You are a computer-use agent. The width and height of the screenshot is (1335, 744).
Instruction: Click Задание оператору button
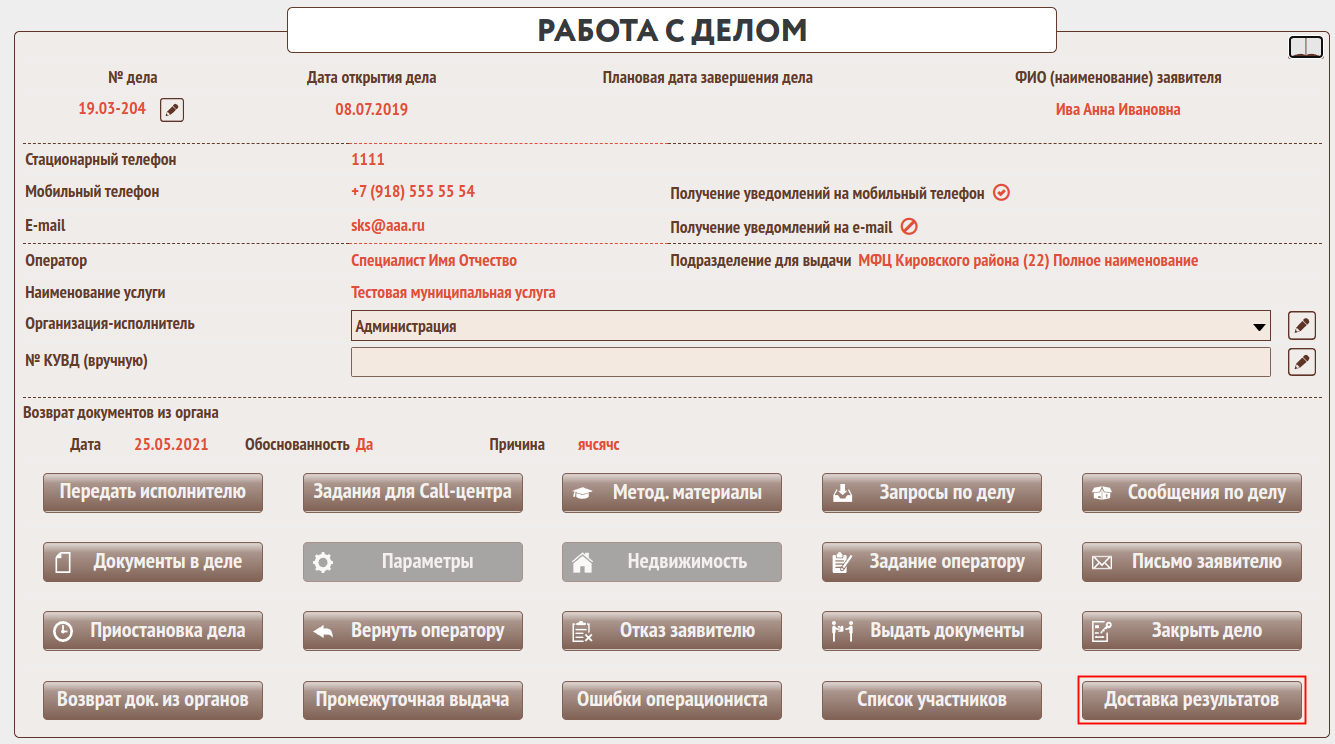[x=932, y=562]
